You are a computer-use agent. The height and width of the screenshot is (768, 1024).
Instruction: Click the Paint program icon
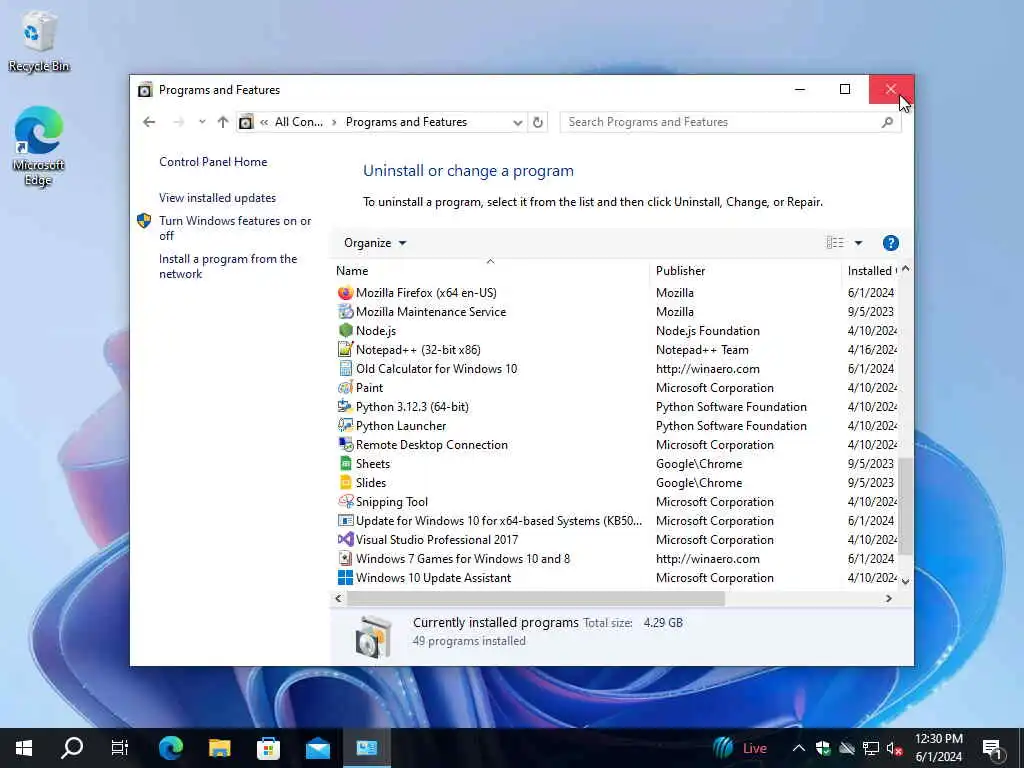(345, 387)
